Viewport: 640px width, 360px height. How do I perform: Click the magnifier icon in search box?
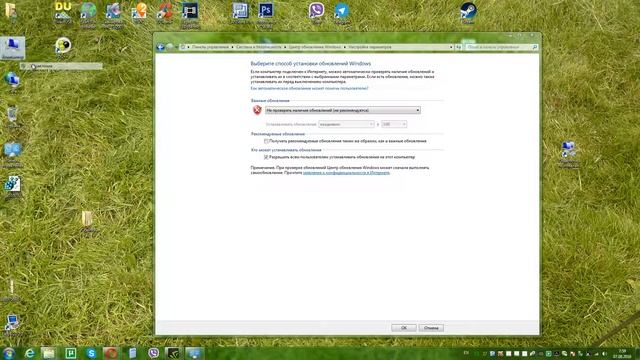(535, 47)
